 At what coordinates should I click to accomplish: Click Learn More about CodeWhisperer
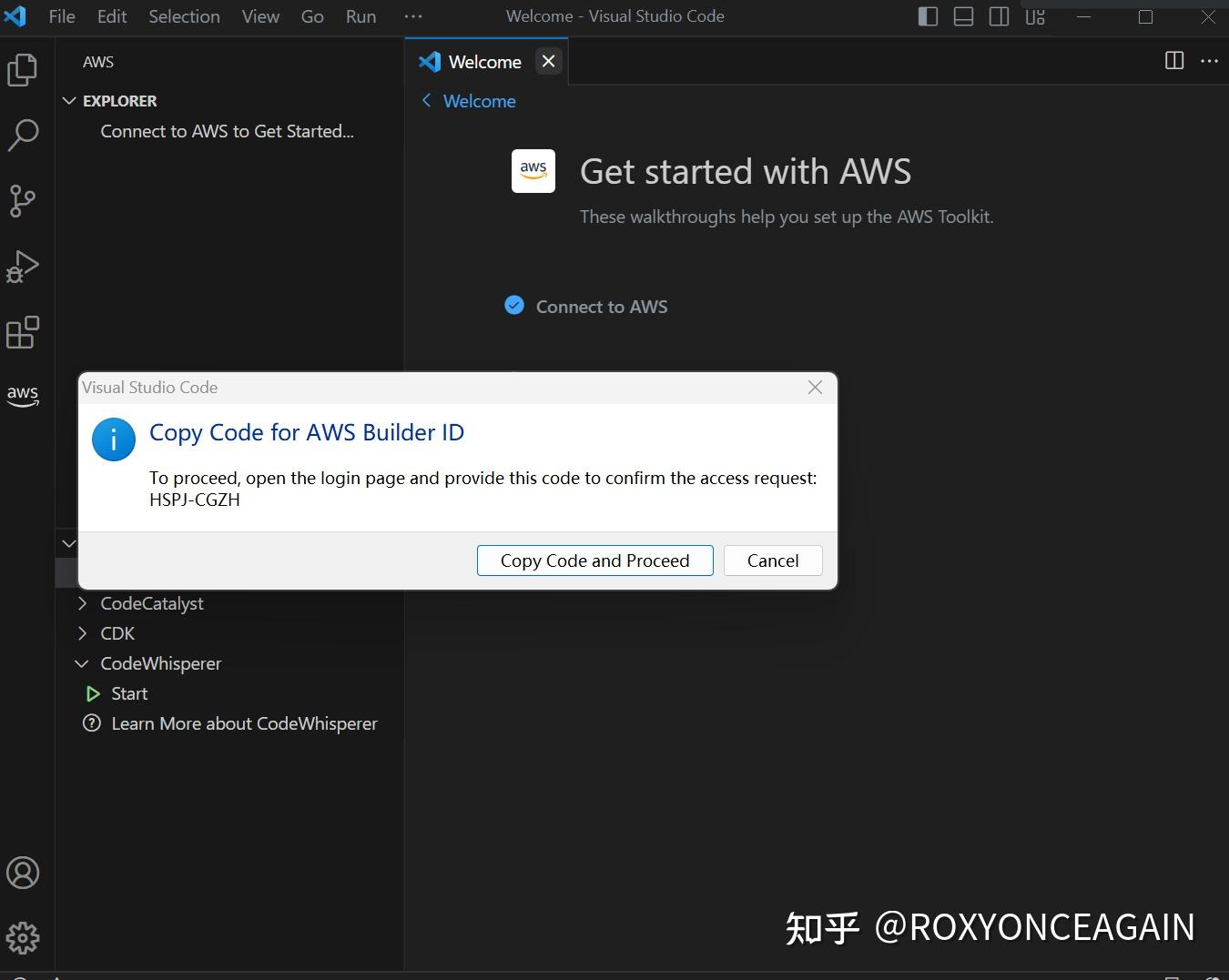pyautogui.click(x=244, y=723)
